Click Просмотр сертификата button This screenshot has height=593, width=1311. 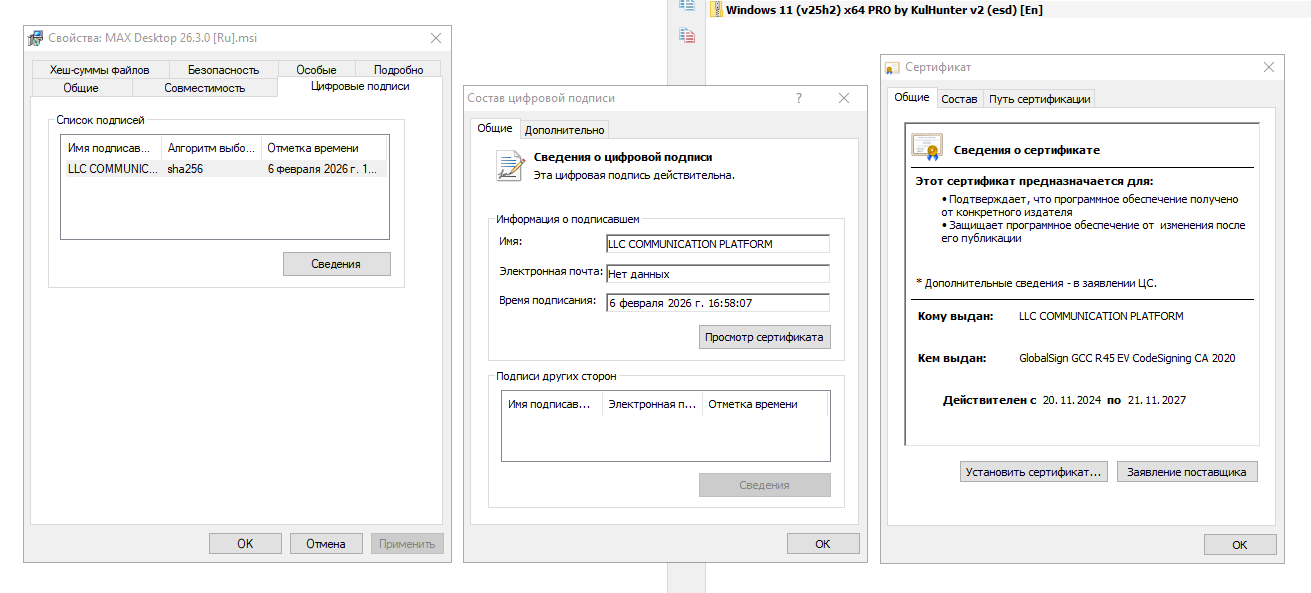coord(764,337)
